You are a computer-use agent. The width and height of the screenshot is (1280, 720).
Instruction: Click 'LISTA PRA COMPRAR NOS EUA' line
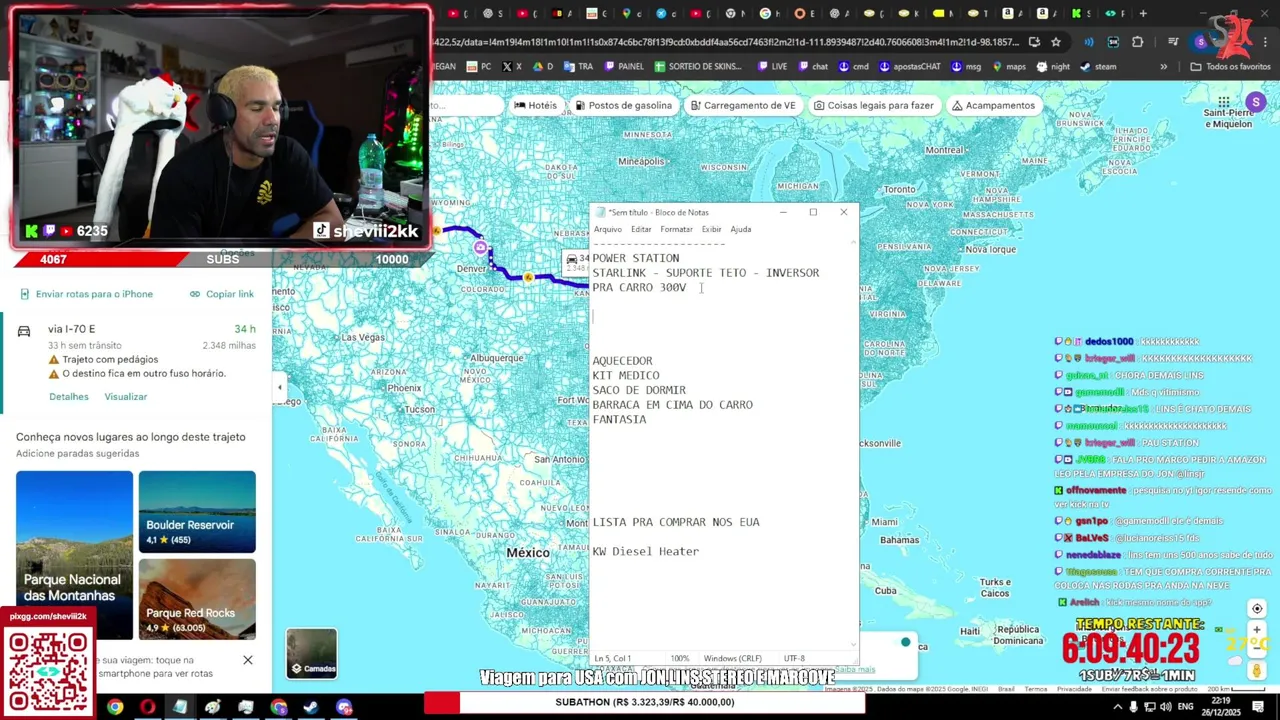click(676, 522)
